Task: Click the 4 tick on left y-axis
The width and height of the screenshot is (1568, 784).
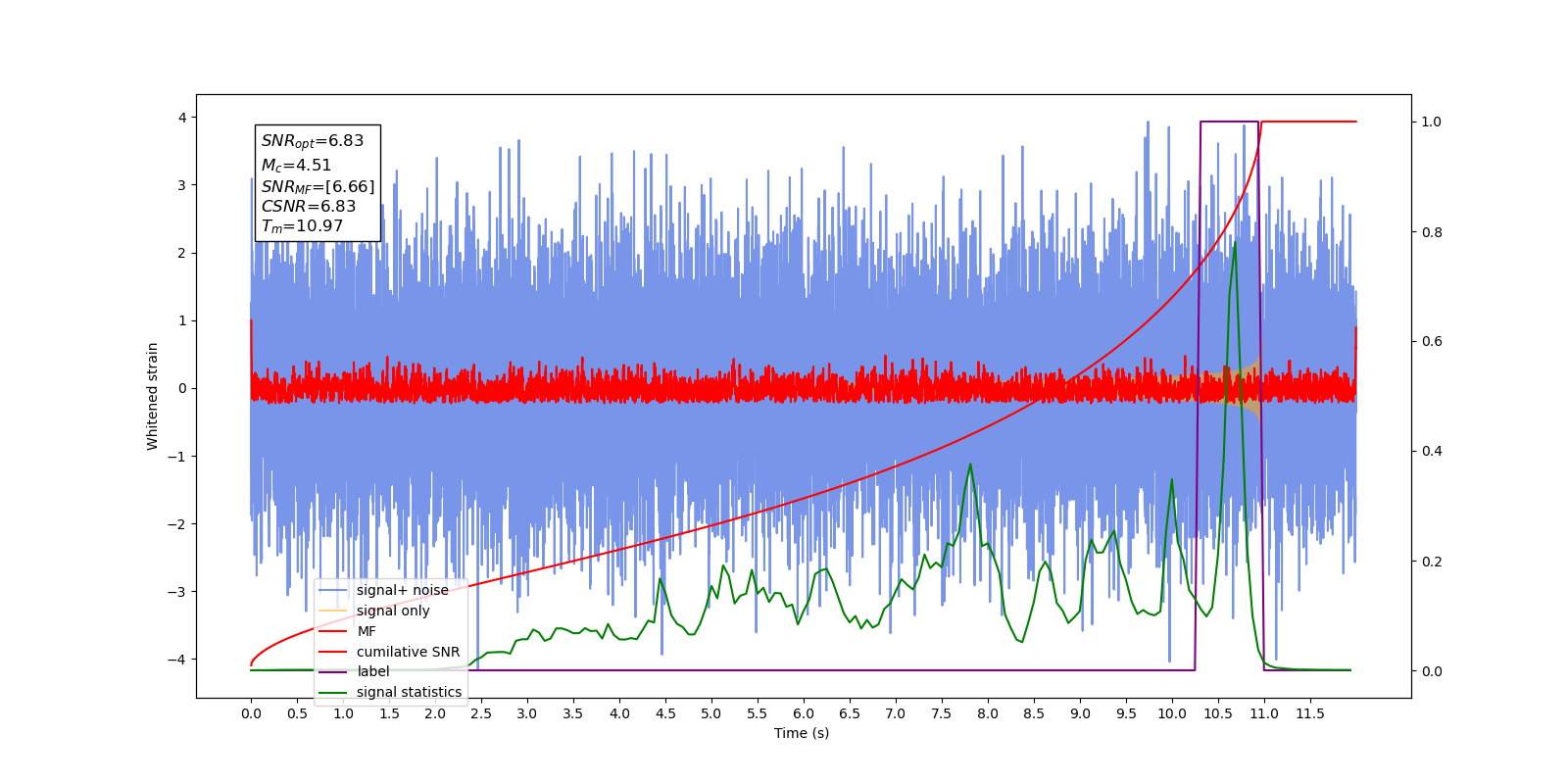Action: point(181,118)
